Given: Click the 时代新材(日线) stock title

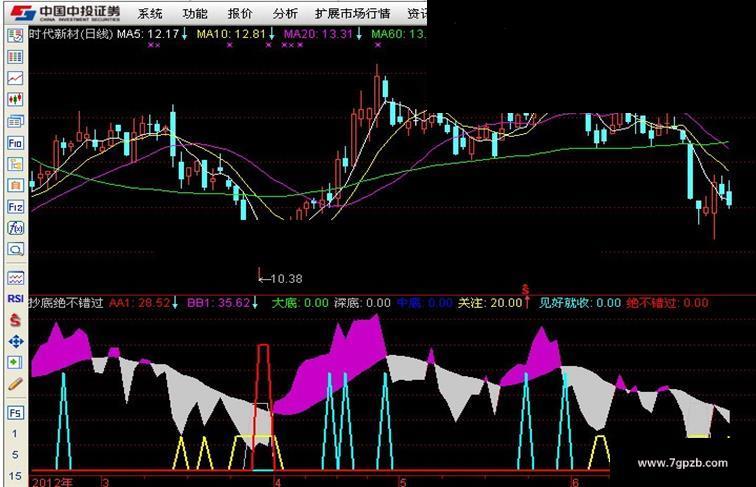Looking at the screenshot, I should (x=71, y=34).
